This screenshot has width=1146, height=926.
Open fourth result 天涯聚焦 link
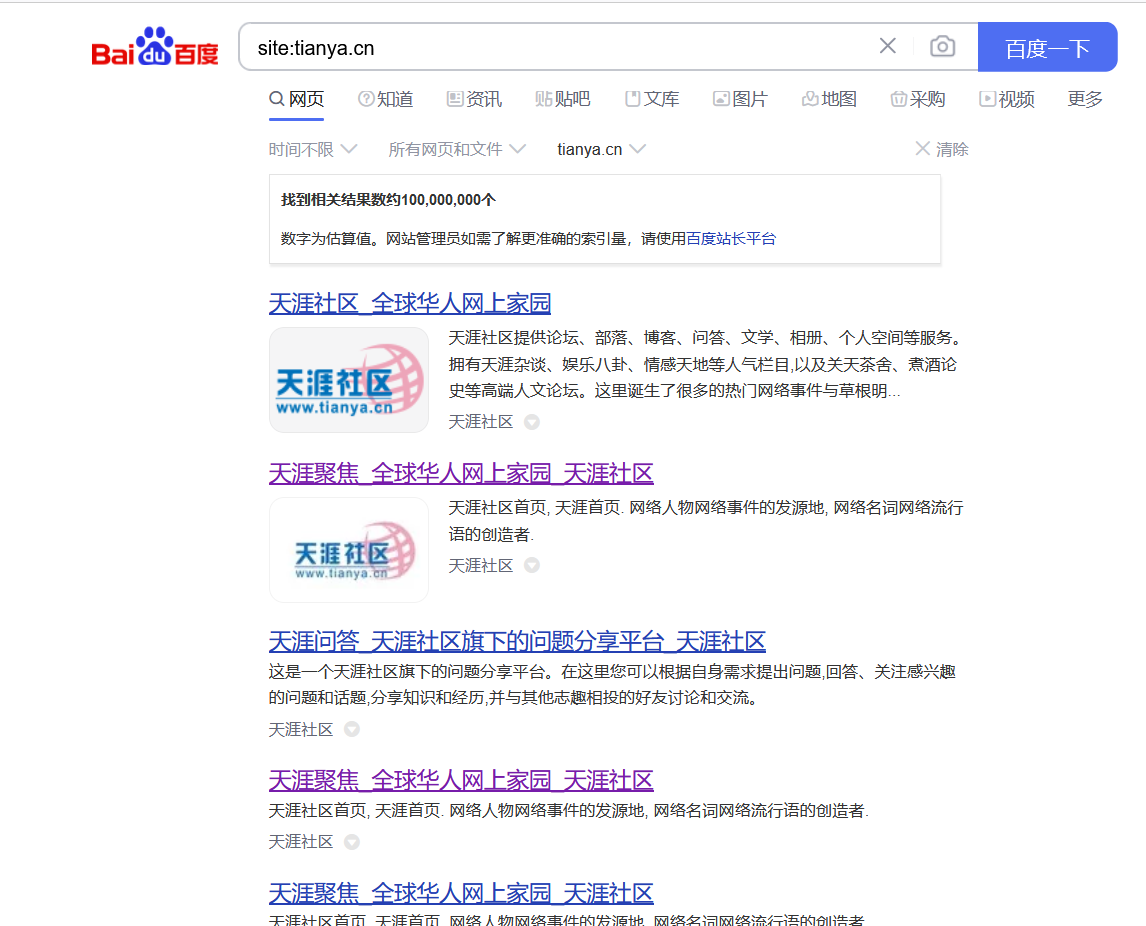(460, 781)
